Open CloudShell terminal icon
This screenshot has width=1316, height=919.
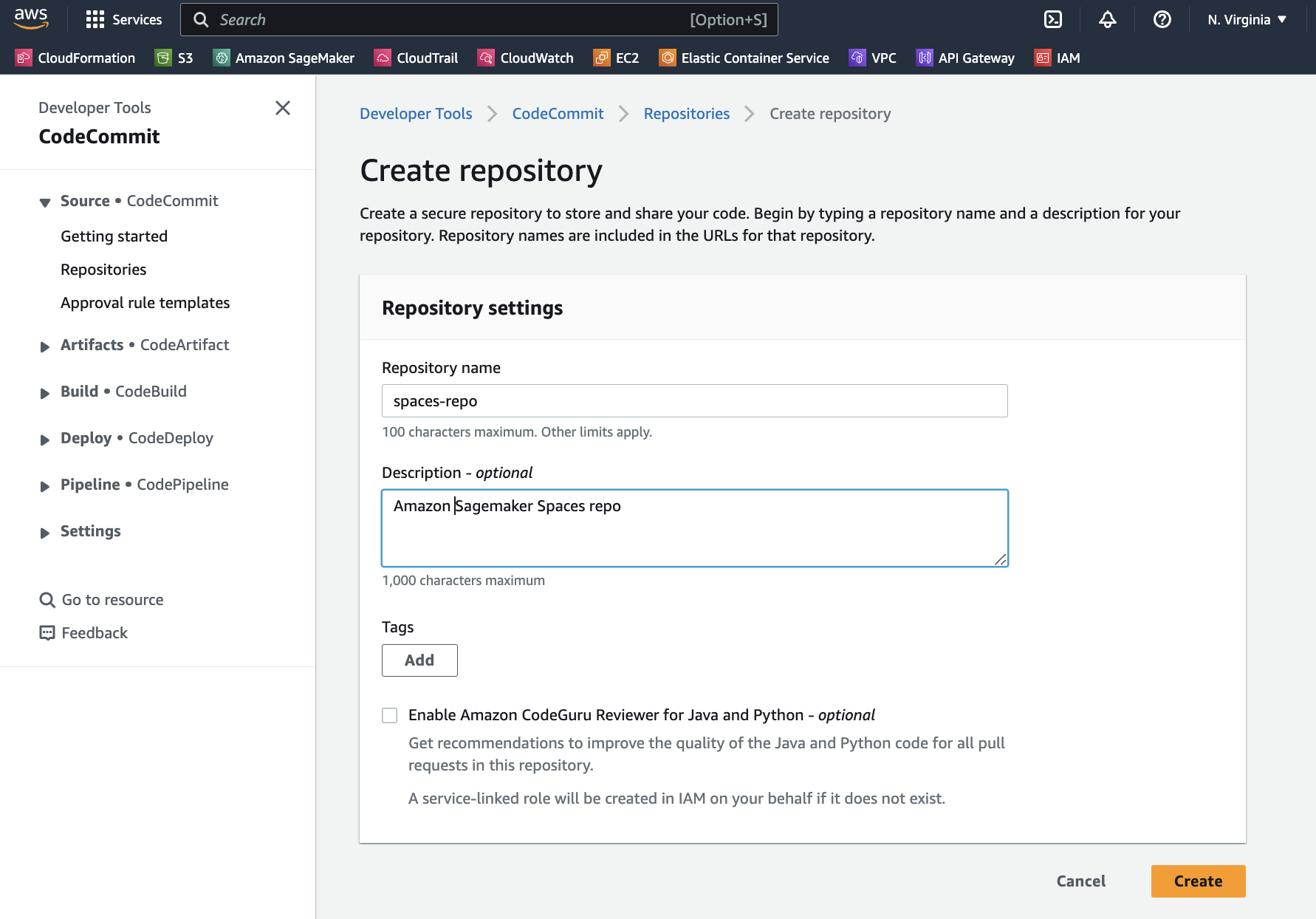click(x=1053, y=20)
